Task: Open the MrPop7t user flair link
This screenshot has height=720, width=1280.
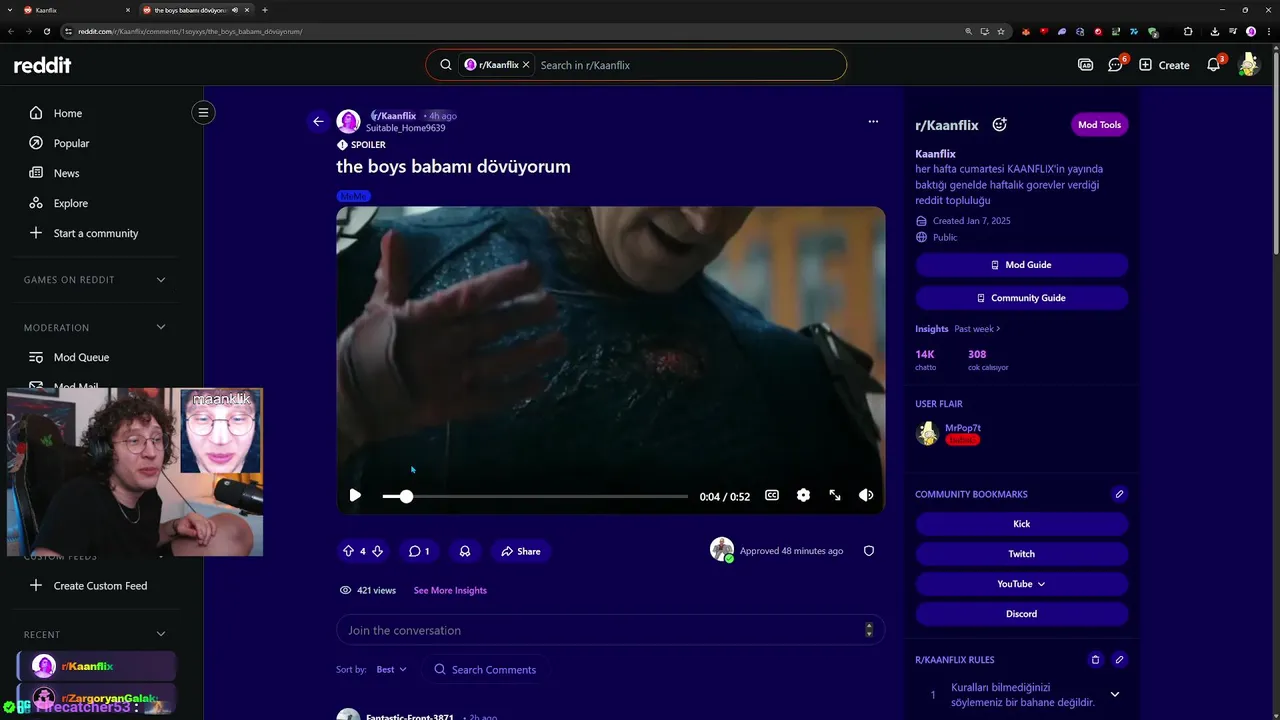Action: pyautogui.click(x=963, y=428)
